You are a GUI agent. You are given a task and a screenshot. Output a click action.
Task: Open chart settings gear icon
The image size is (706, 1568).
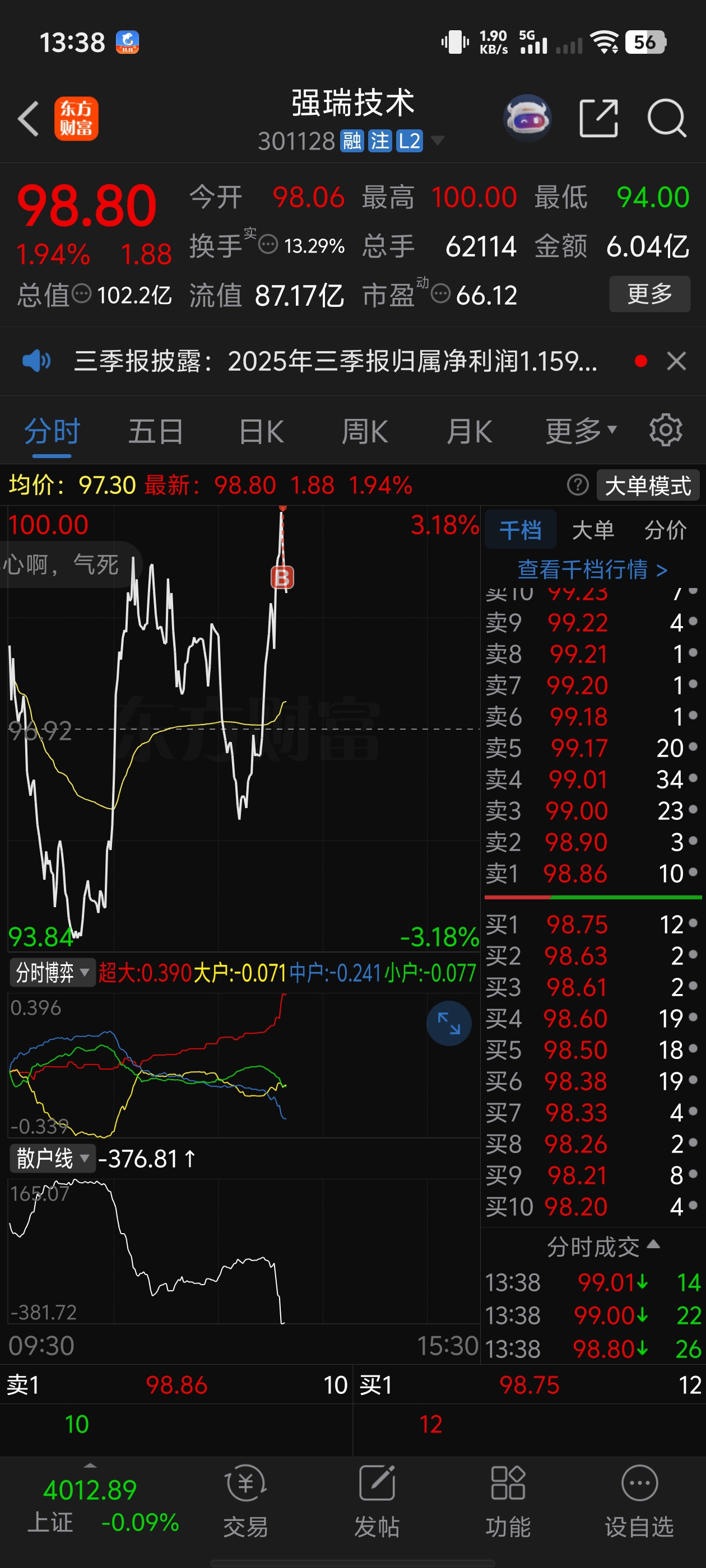coord(666,430)
